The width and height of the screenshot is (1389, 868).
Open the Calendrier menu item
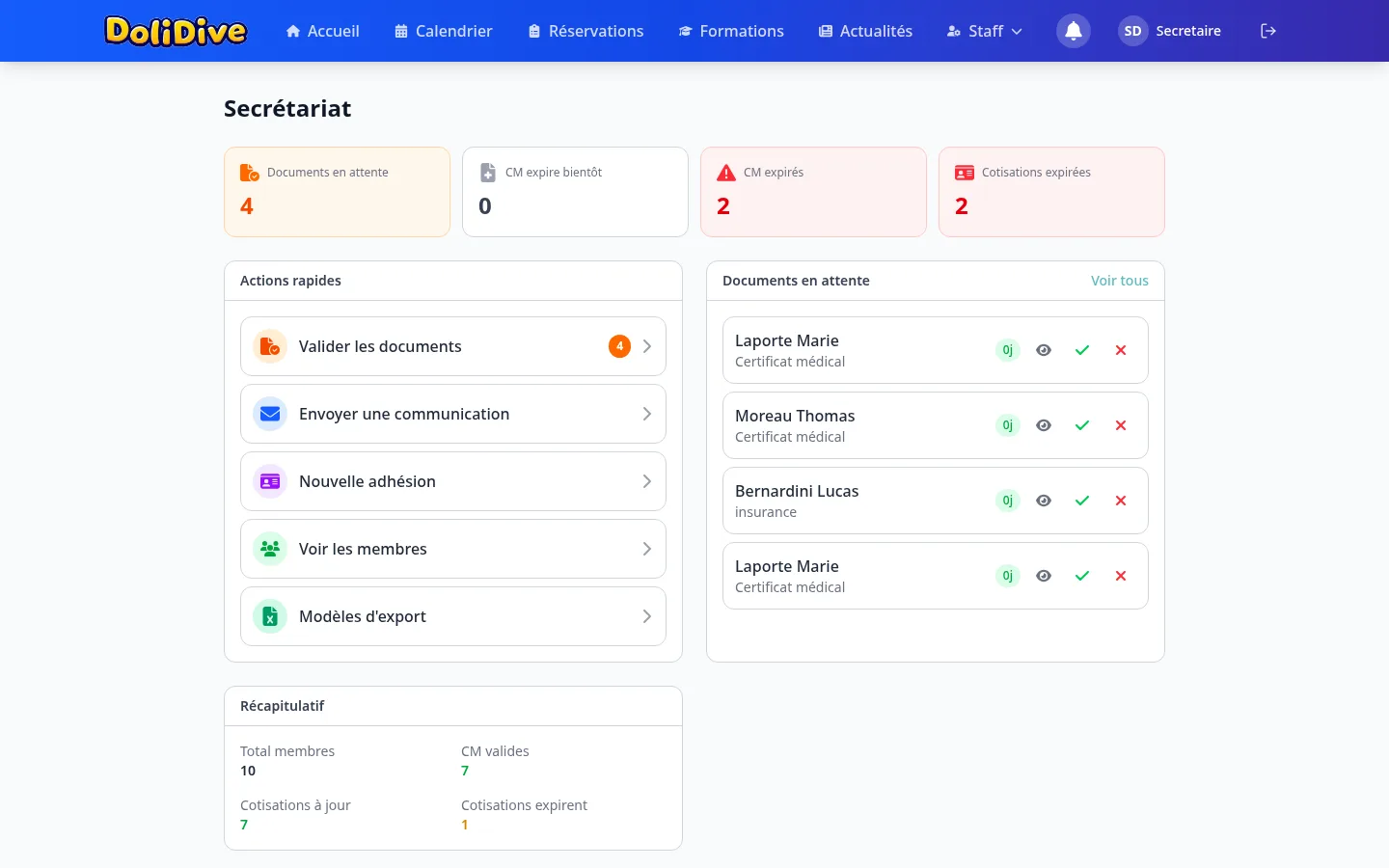444,31
